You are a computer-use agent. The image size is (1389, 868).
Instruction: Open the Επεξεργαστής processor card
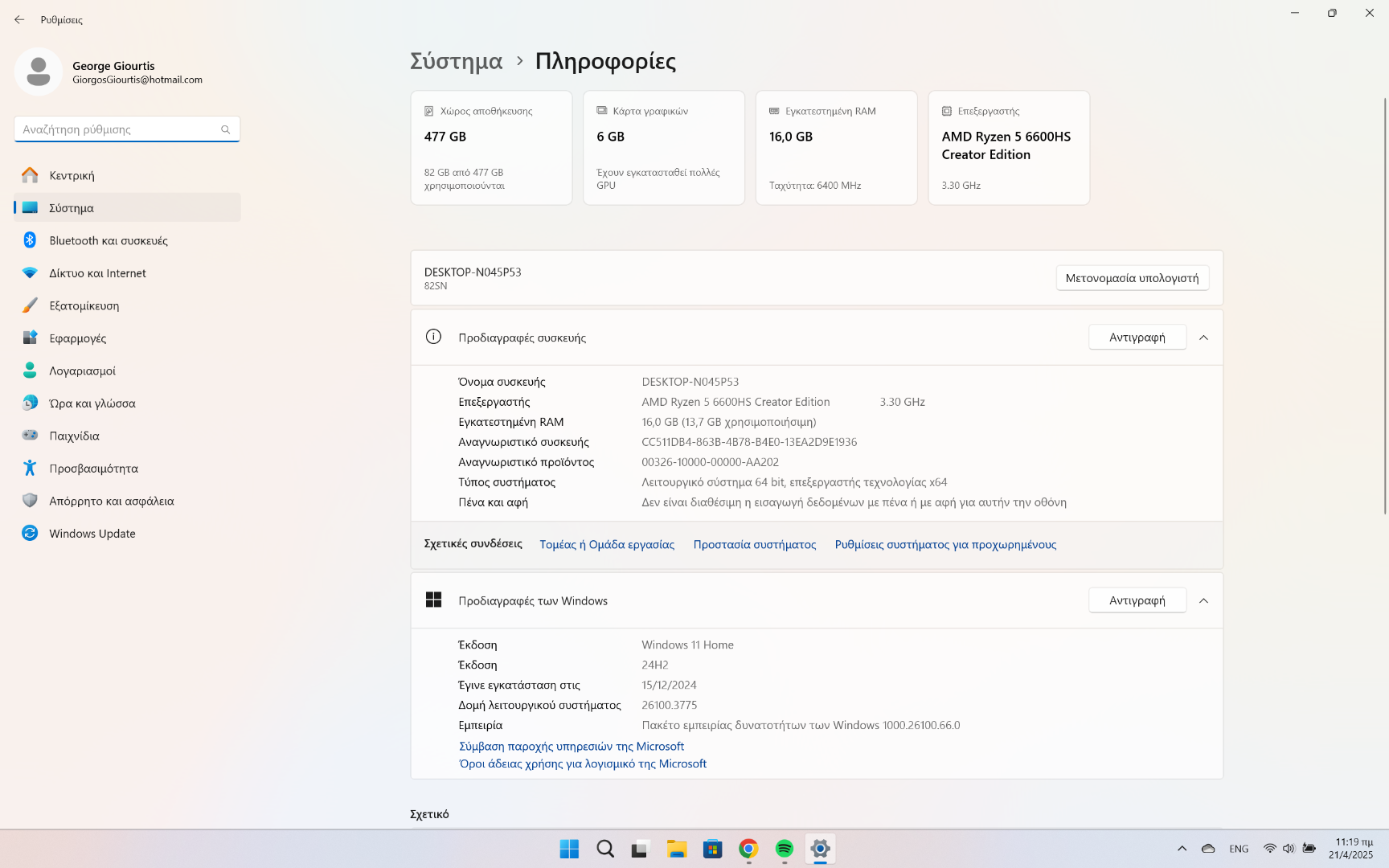tap(1009, 148)
